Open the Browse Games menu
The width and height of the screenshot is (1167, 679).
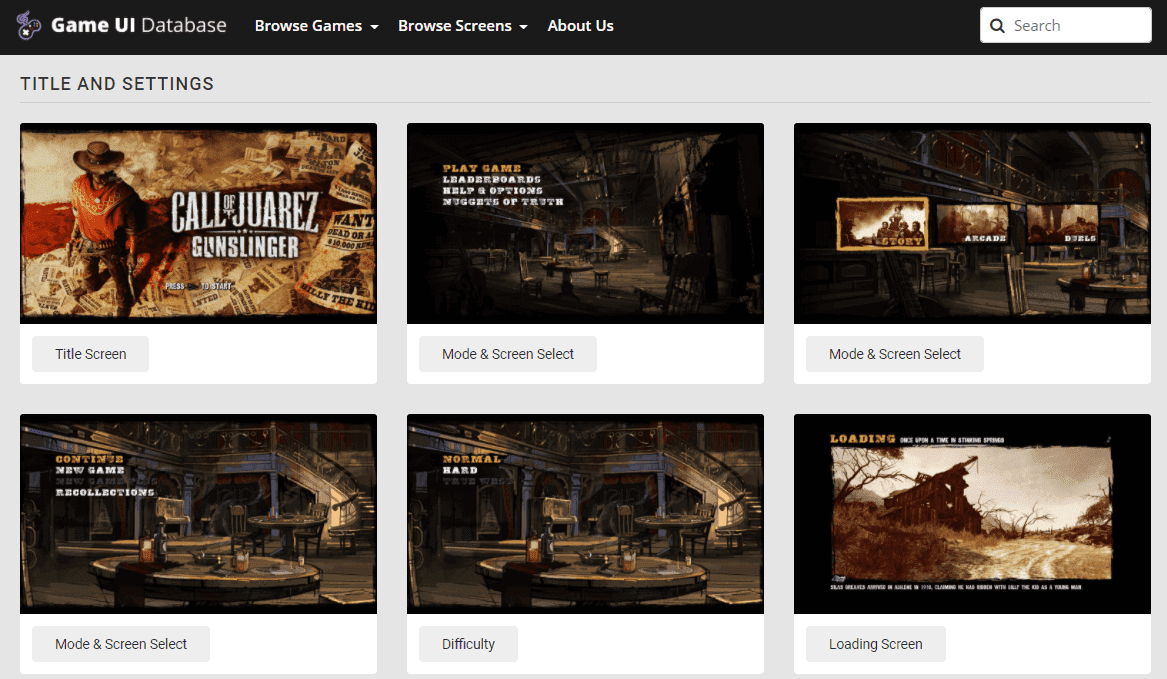coord(316,26)
